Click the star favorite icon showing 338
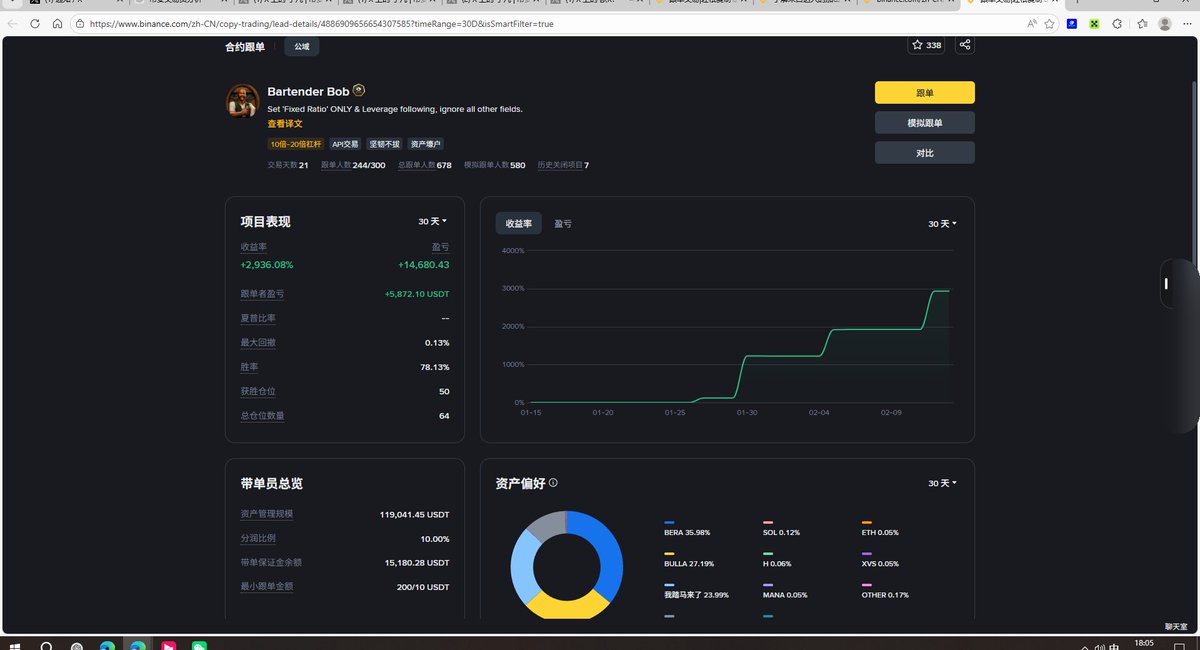 tap(926, 45)
